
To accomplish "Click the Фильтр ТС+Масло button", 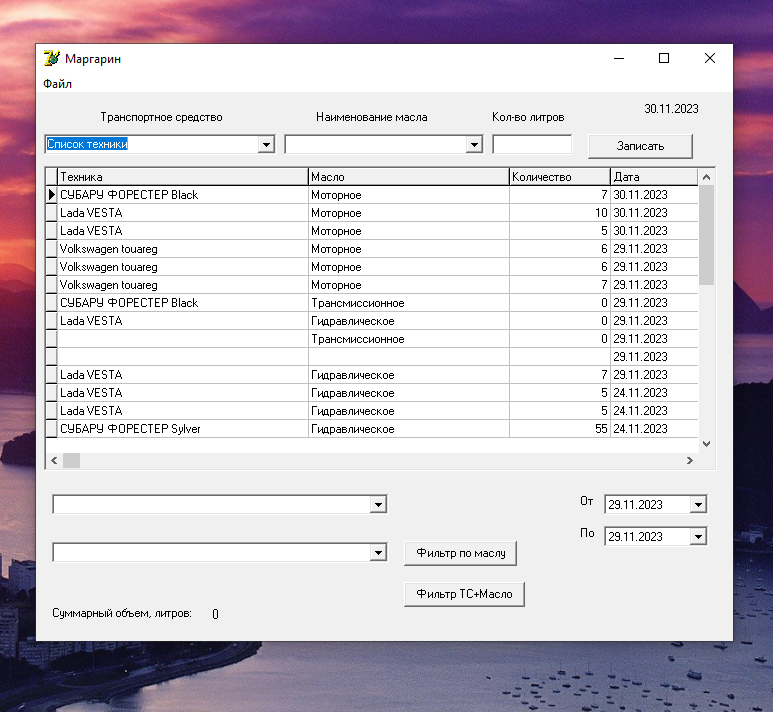I will coord(464,594).
